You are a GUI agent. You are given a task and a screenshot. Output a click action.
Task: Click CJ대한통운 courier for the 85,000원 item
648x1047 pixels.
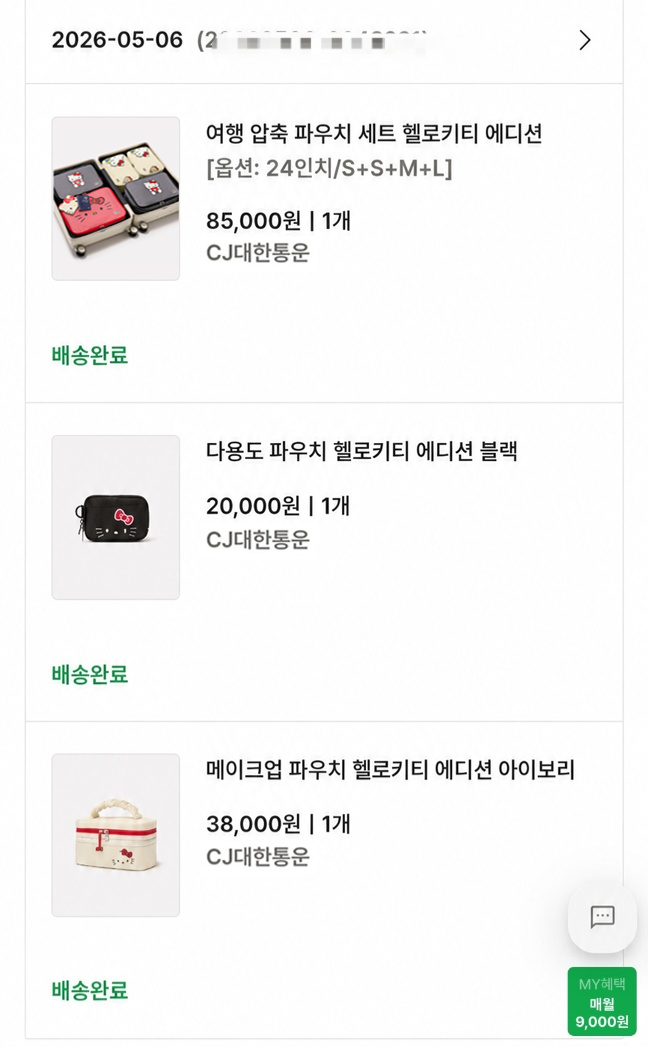258,253
